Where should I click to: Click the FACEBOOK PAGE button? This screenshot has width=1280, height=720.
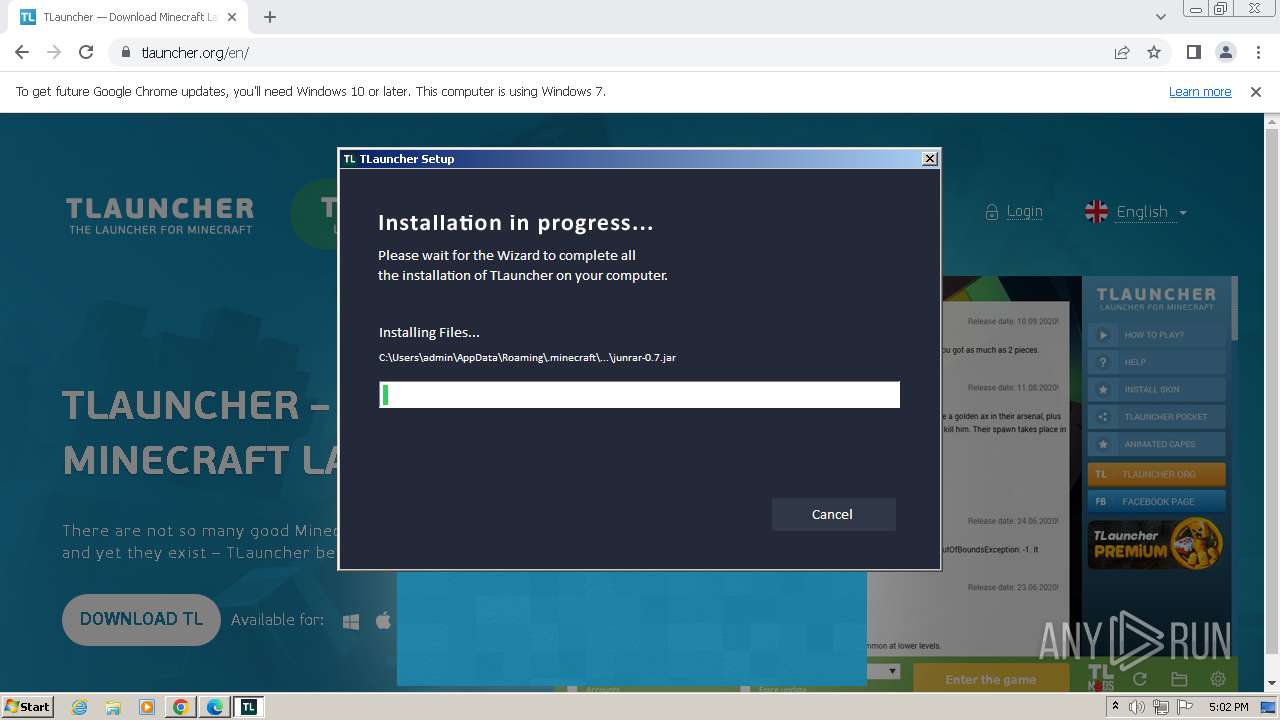1156,501
